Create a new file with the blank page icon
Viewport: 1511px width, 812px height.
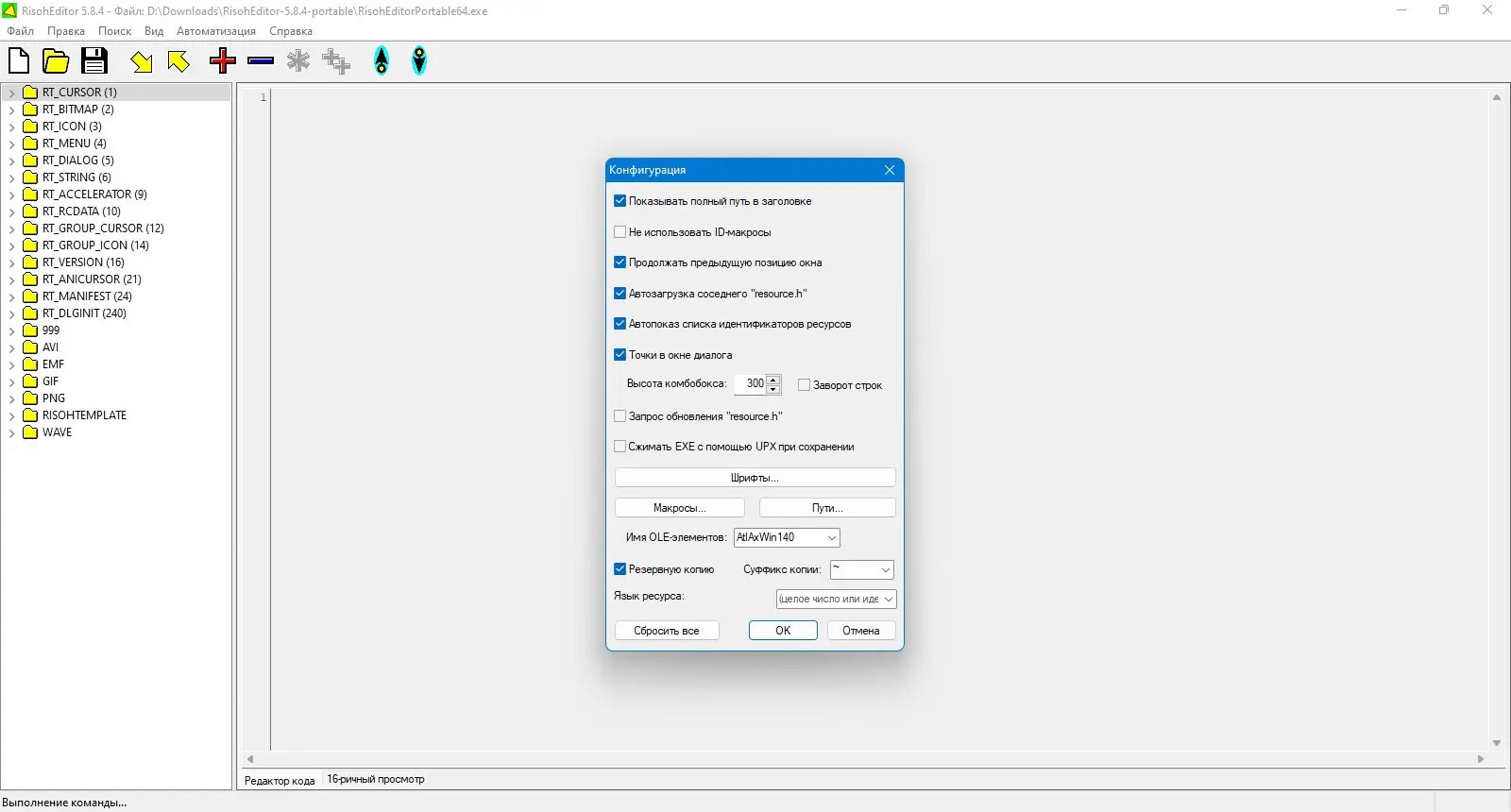pos(19,61)
